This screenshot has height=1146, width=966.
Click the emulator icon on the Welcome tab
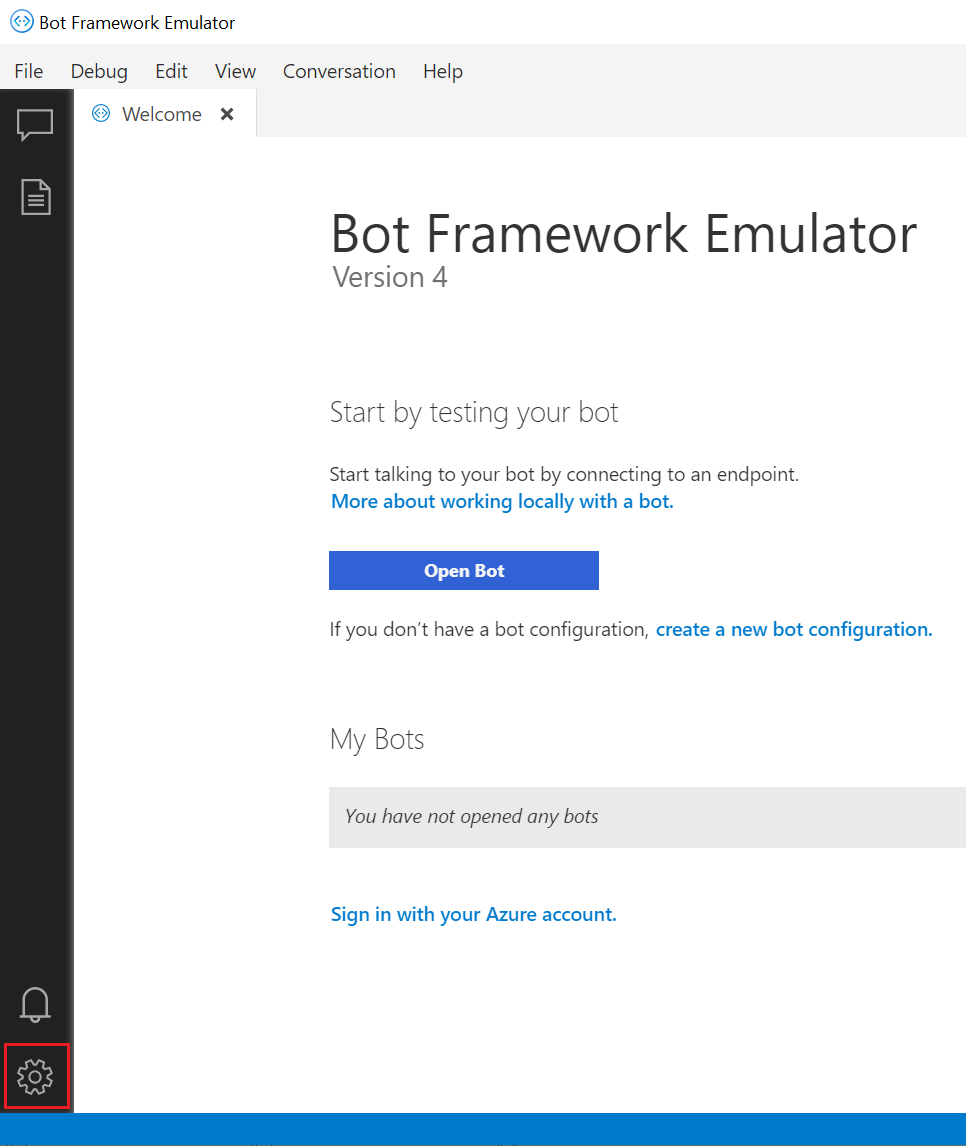coord(100,113)
